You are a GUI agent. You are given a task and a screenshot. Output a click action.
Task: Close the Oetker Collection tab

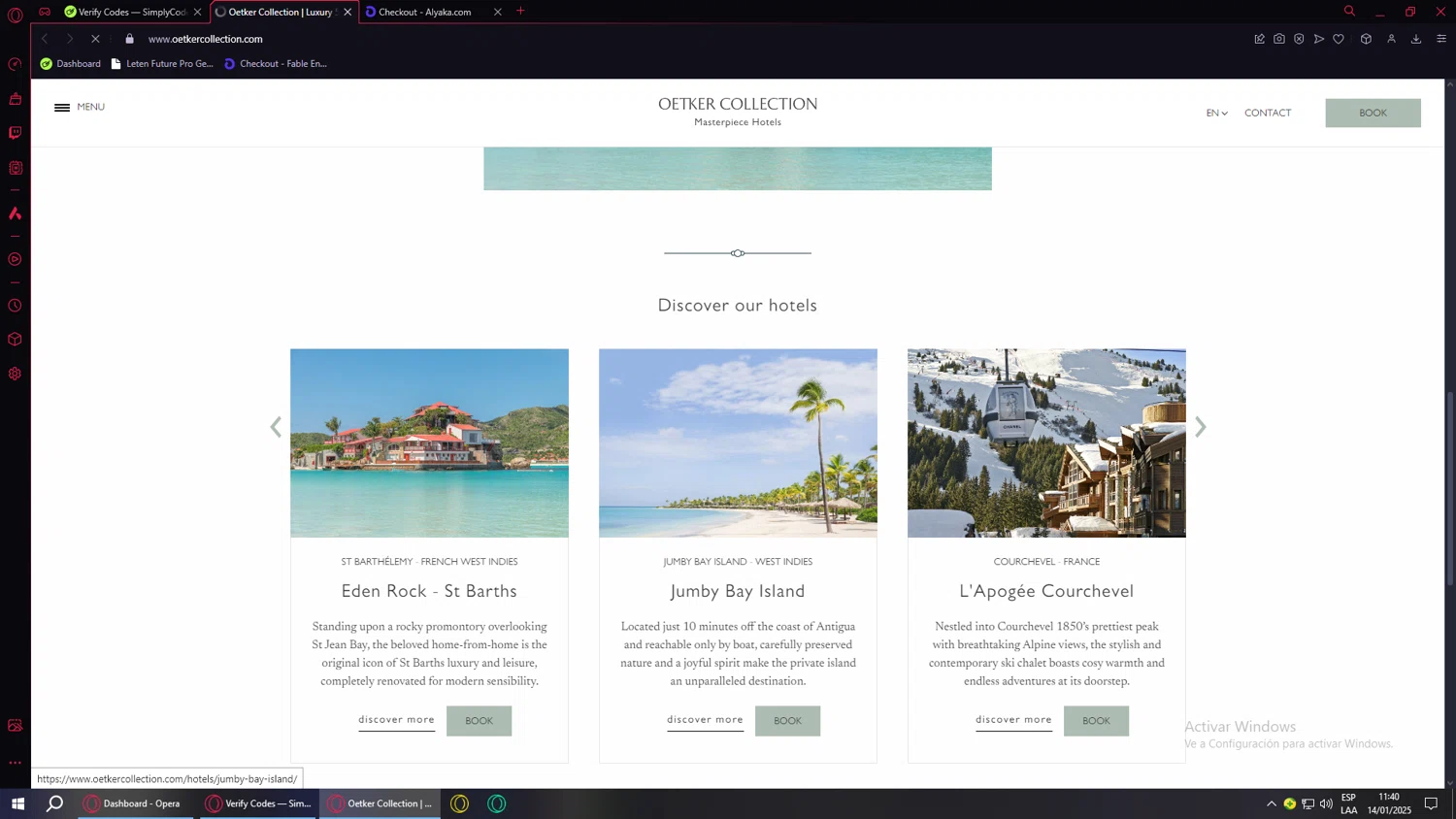tap(347, 12)
